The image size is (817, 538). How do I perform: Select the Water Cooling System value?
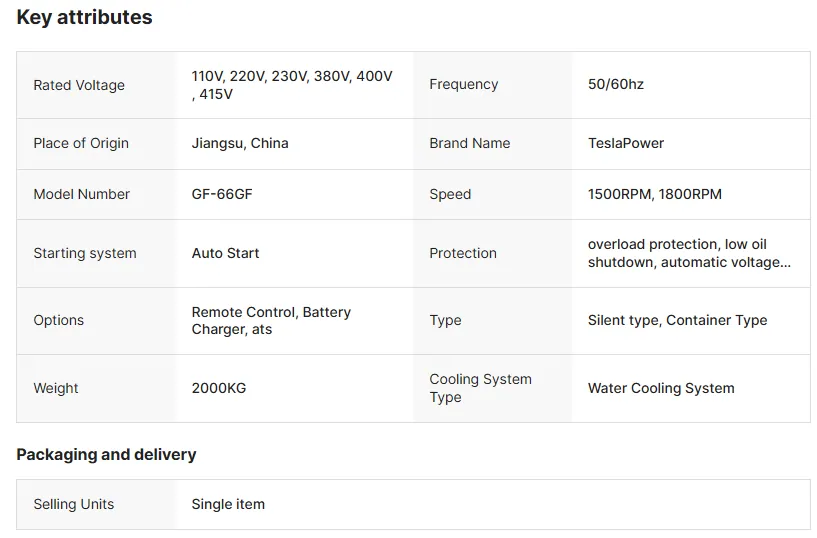point(661,388)
